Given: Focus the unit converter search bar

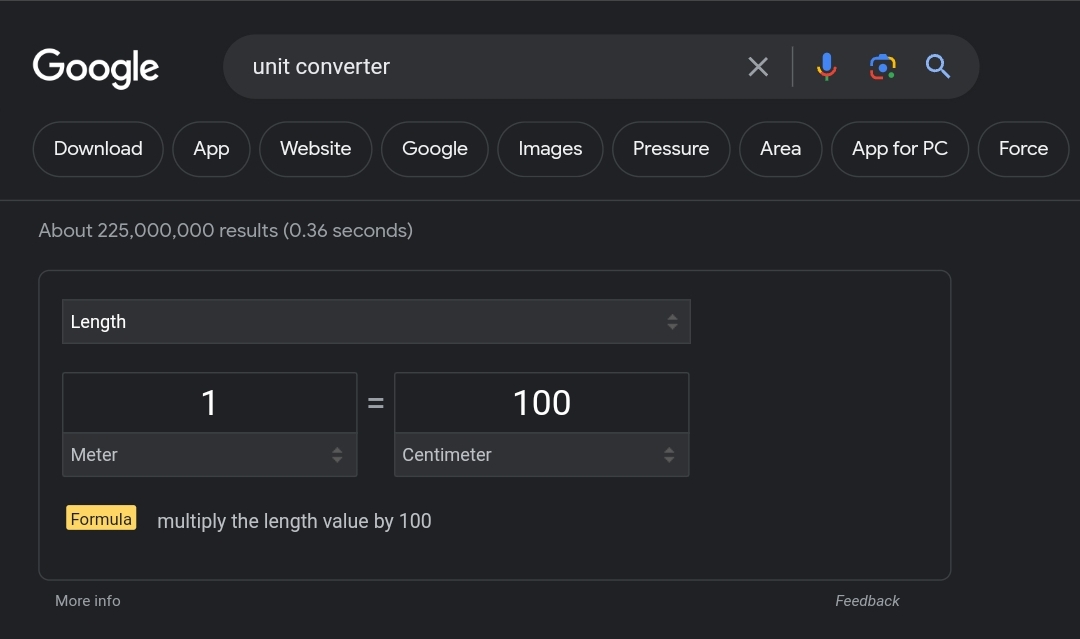Looking at the screenshot, I should (480, 67).
